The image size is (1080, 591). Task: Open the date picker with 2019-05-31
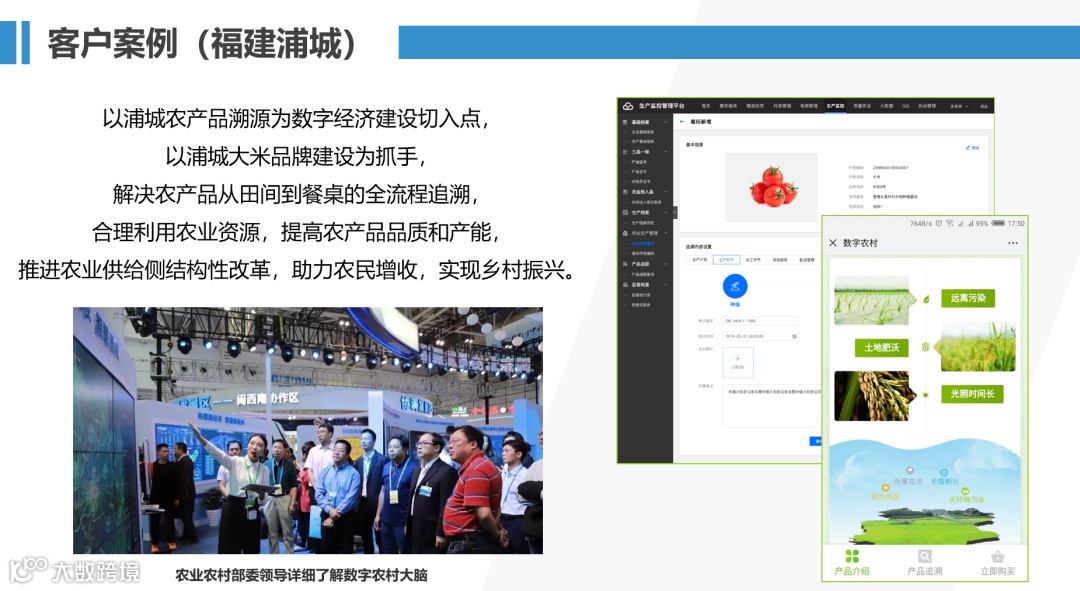pos(760,336)
